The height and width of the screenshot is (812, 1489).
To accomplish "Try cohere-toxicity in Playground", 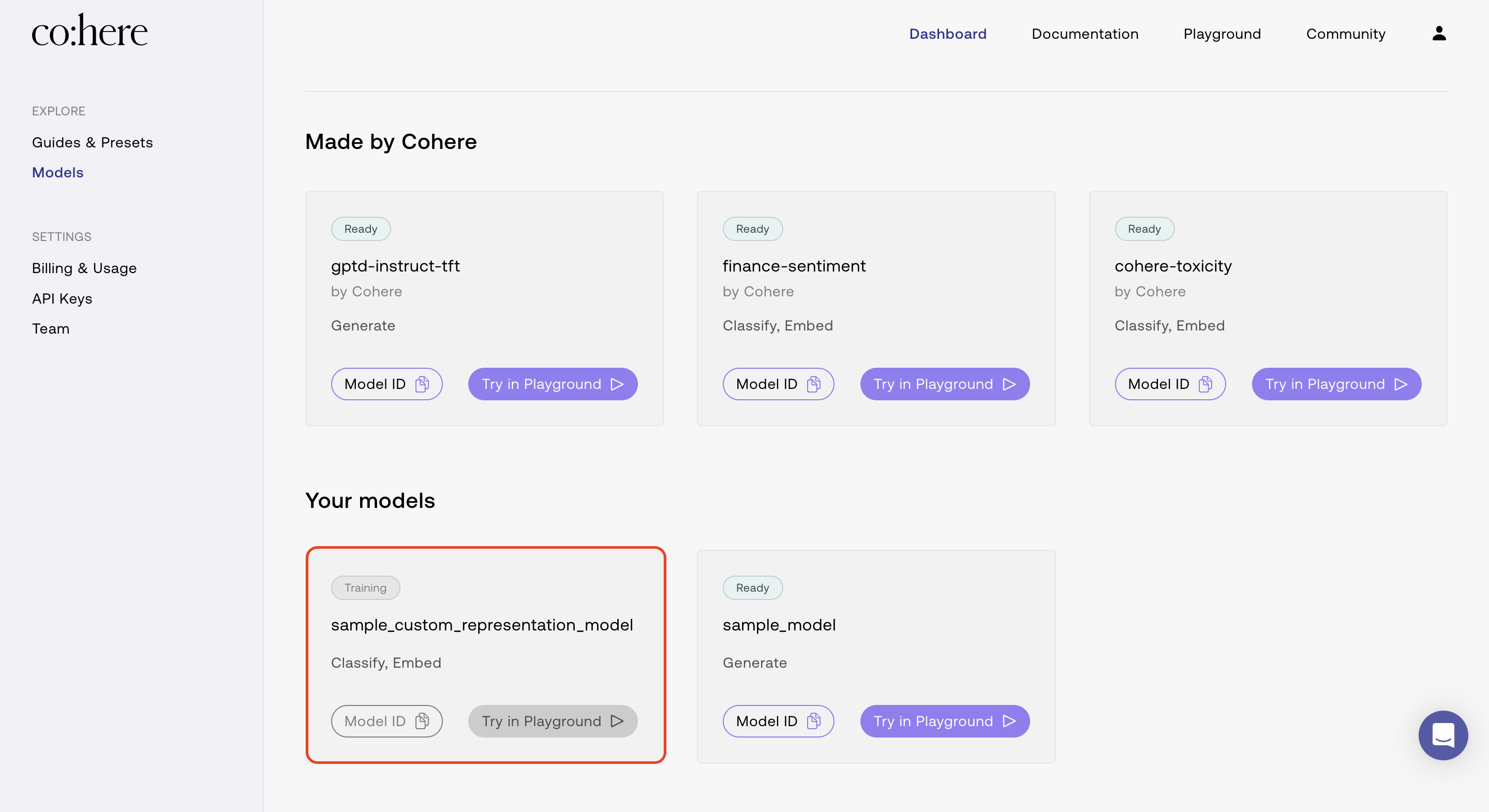I will tap(1336, 384).
